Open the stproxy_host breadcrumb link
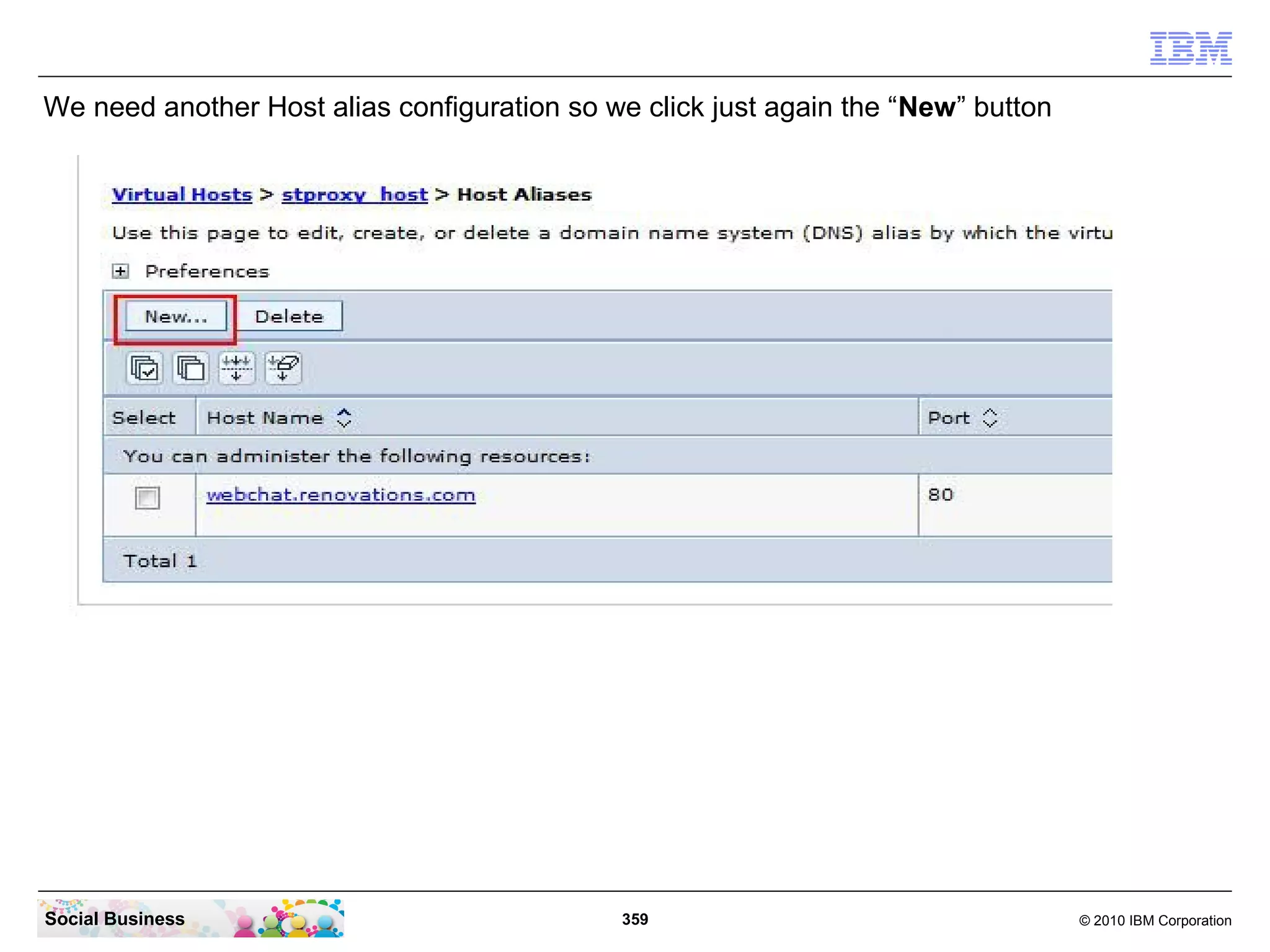The width and height of the screenshot is (1270, 952). tap(355, 195)
